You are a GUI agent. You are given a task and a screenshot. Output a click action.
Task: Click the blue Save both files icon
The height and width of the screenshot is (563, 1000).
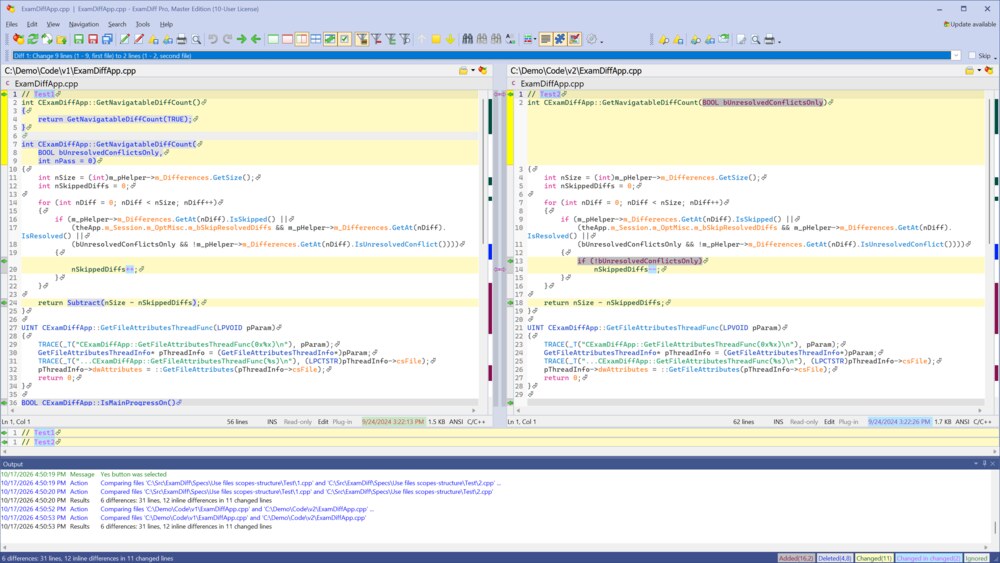[107, 40]
